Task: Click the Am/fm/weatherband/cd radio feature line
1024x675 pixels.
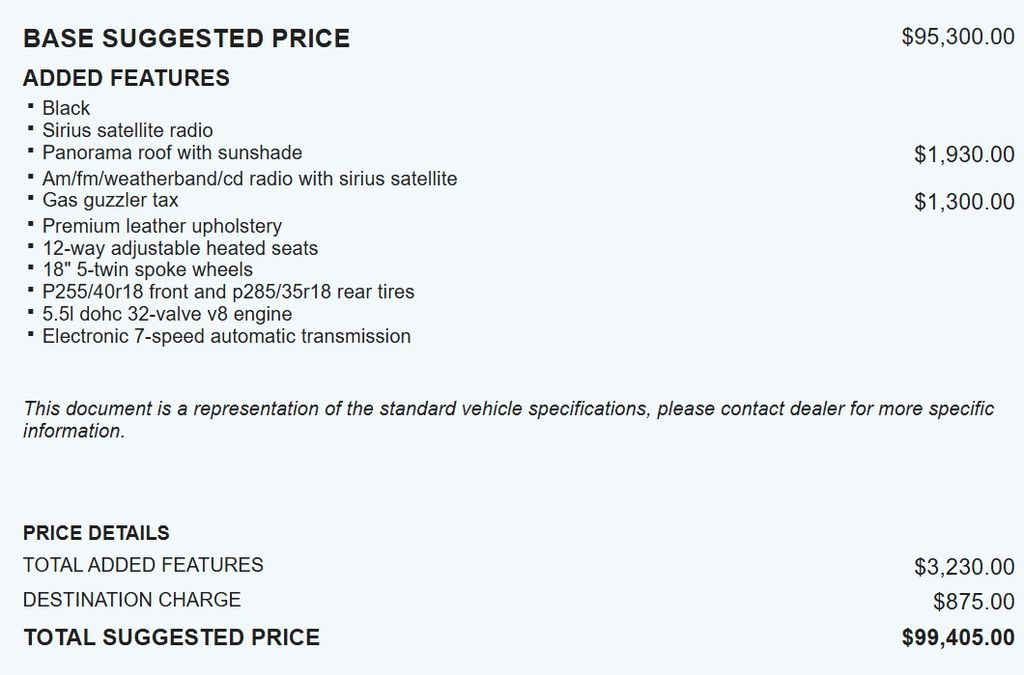Action: (249, 179)
